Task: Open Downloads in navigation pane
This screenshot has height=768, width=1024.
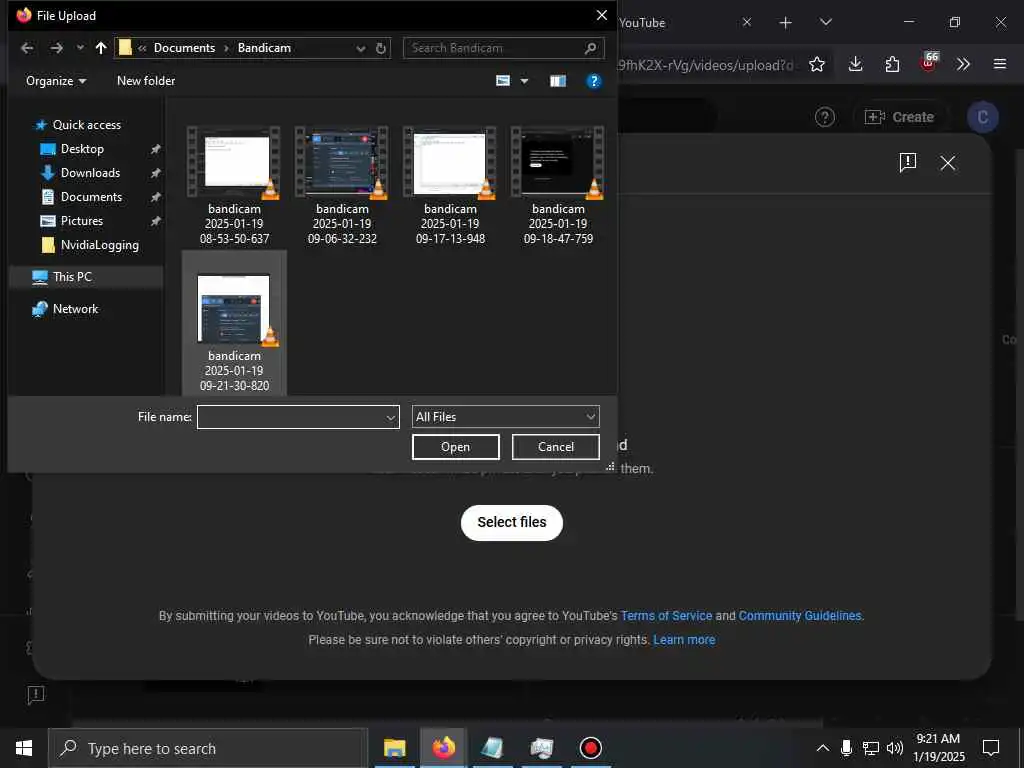Action: click(90, 173)
